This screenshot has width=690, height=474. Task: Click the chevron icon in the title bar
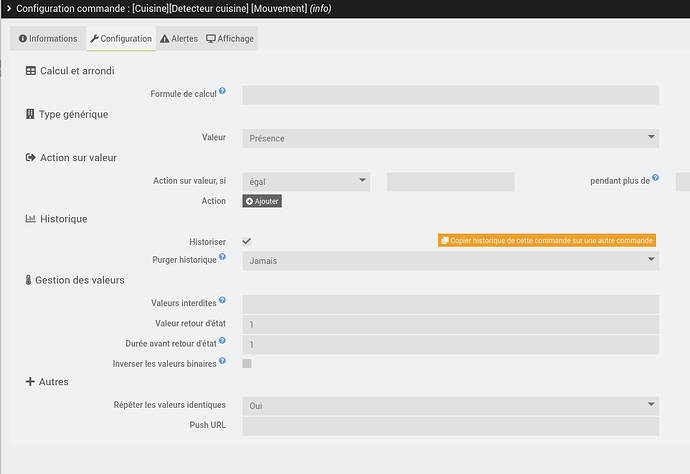pos(8,8)
